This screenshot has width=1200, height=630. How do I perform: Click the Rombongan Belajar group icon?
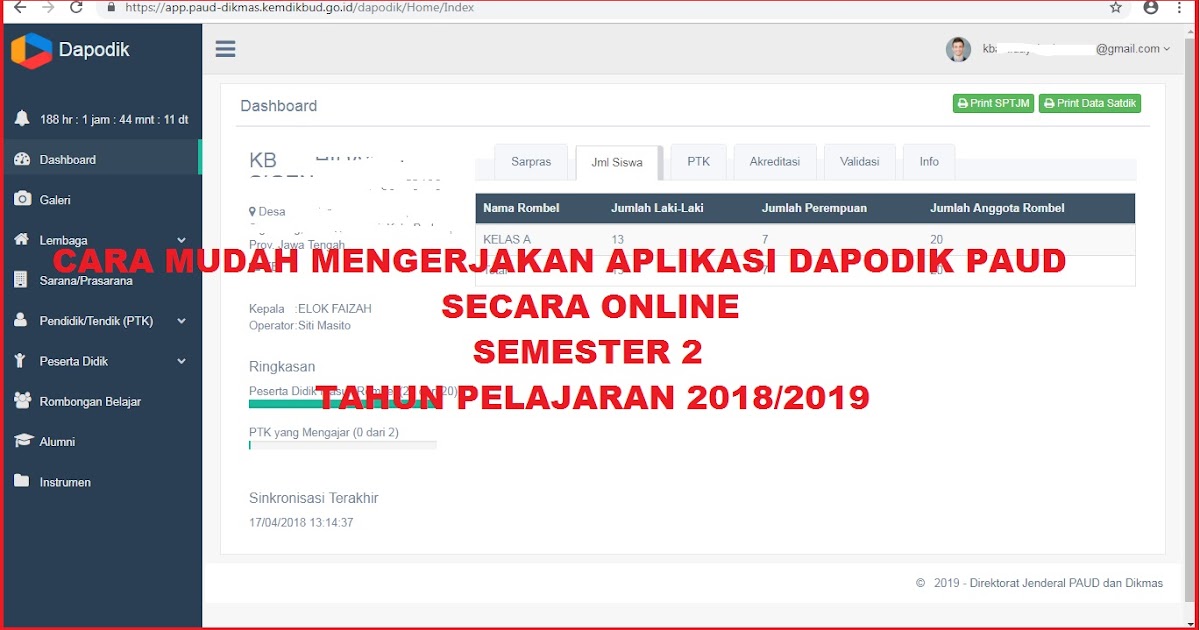[x=22, y=401]
